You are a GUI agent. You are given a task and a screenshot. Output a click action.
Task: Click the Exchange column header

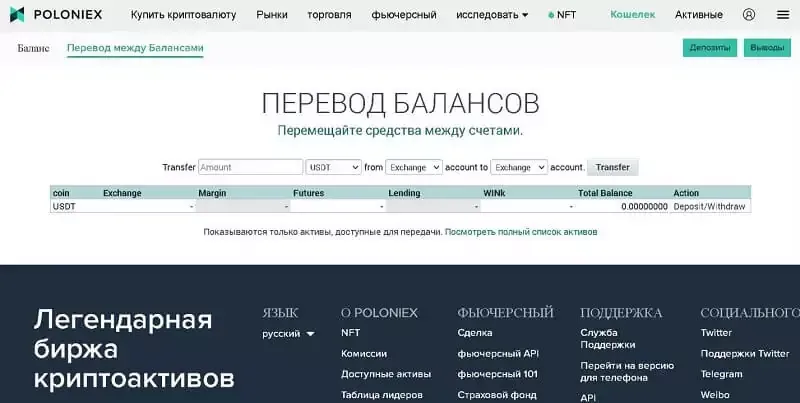(122, 193)
